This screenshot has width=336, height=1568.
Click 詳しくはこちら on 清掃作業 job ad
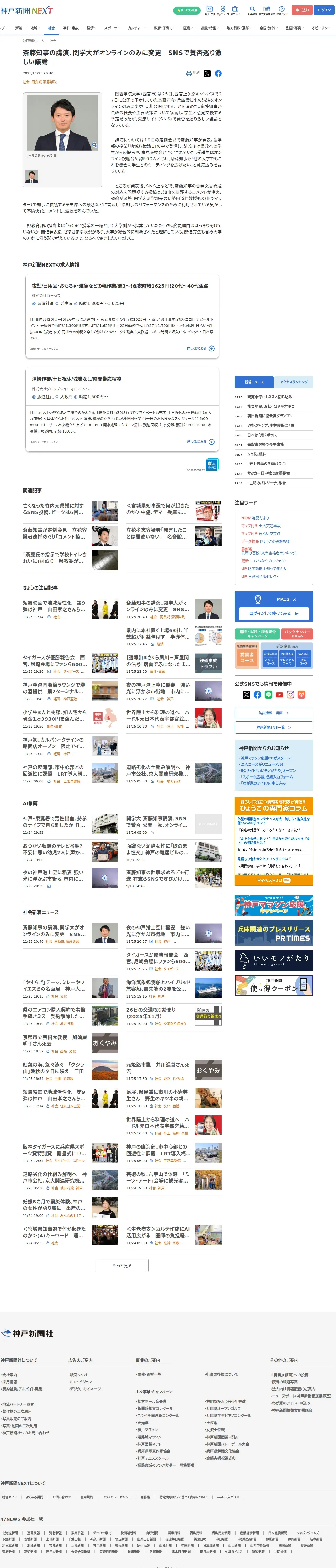pyautogui.click(x=201, y=442)
